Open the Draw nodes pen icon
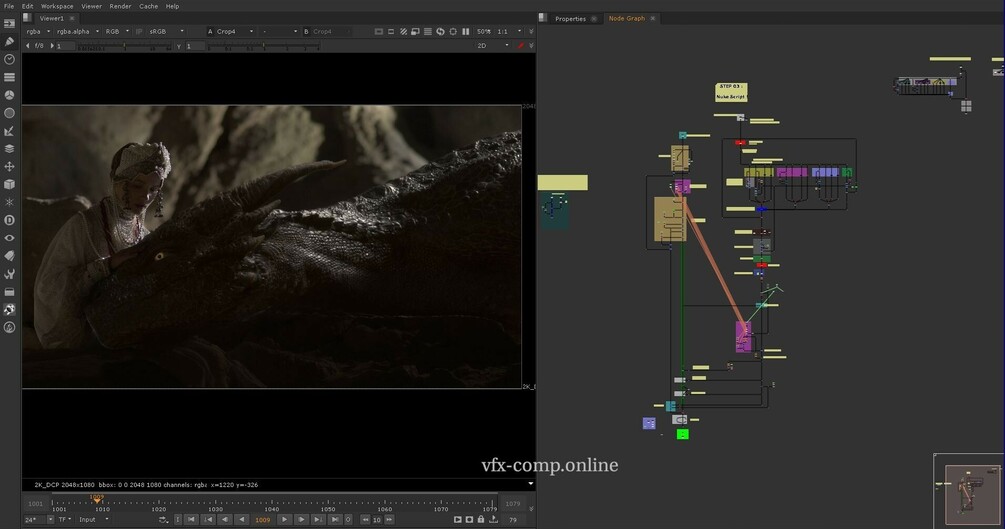The height and width of the screenshot is (529, 1005). click(9, 41)
